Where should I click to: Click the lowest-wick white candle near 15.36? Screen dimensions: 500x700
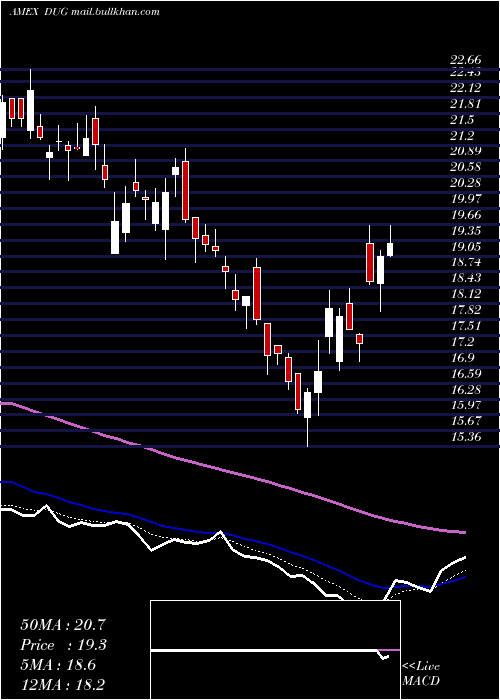[x=308, y=405]
